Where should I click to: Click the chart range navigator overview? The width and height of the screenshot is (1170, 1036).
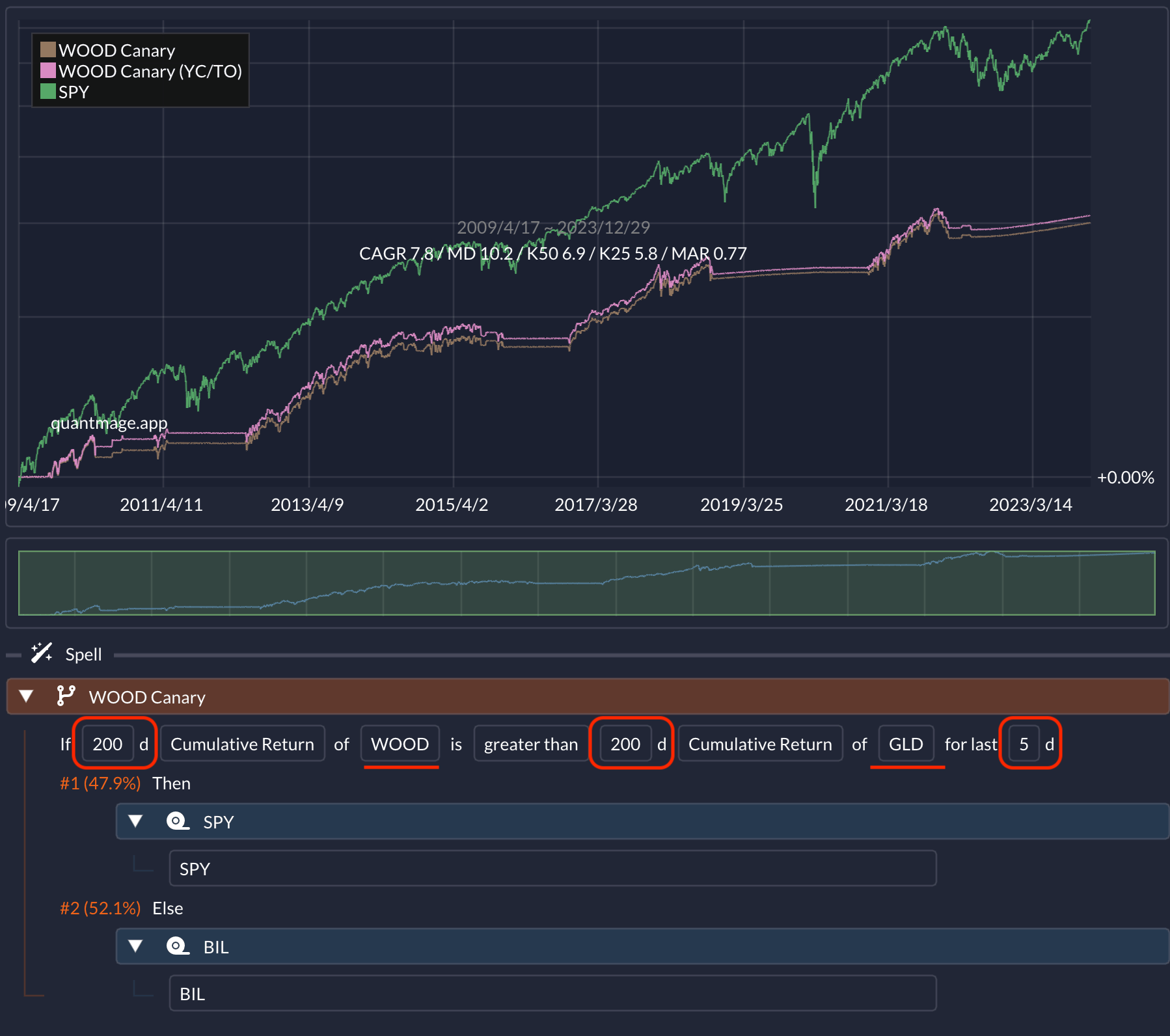coord(587,582)
